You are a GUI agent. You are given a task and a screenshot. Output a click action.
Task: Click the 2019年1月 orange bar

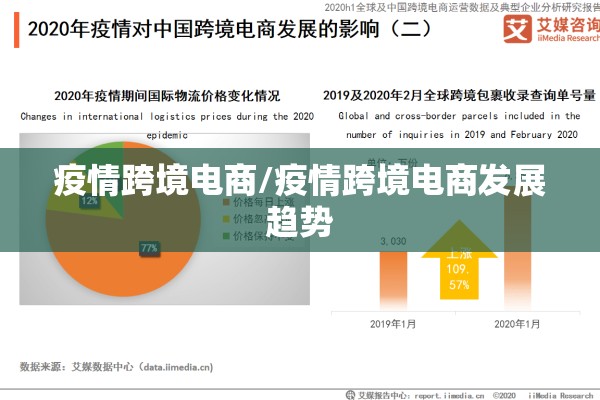click(x=393, y=280)
